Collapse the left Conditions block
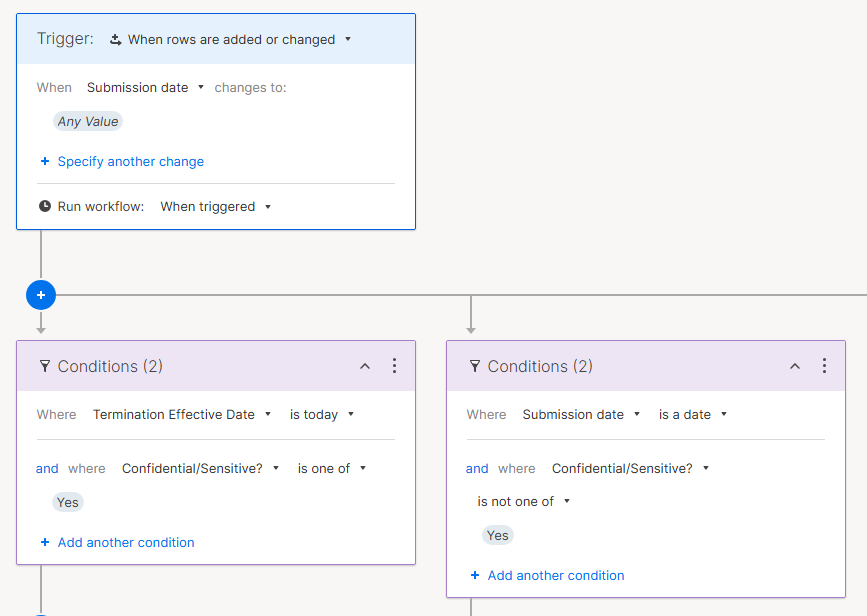Image resolution: width=867 pixels, height=616 pixels. [x=365, y=367]
